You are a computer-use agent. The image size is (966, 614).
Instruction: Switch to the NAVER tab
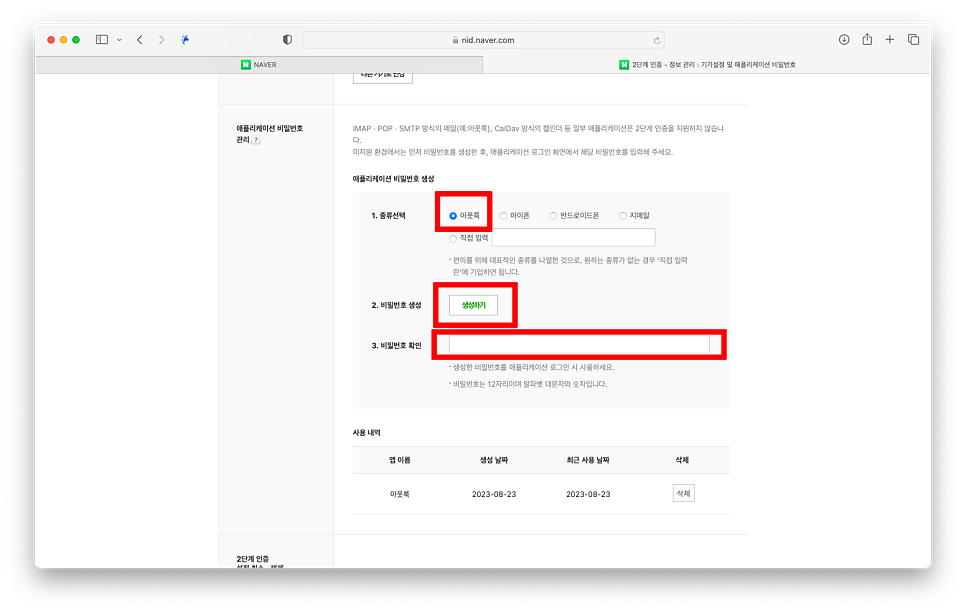(259, 65)
